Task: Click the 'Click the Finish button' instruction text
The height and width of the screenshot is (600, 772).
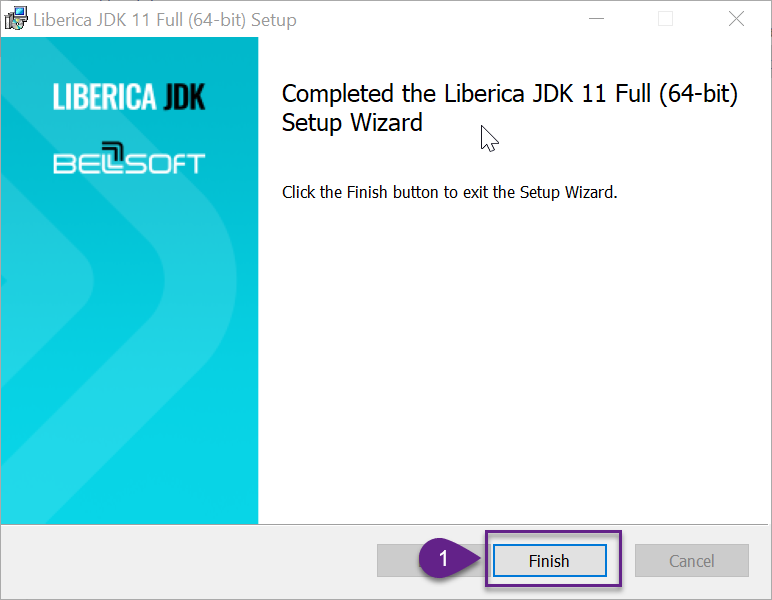Action: 449,192
